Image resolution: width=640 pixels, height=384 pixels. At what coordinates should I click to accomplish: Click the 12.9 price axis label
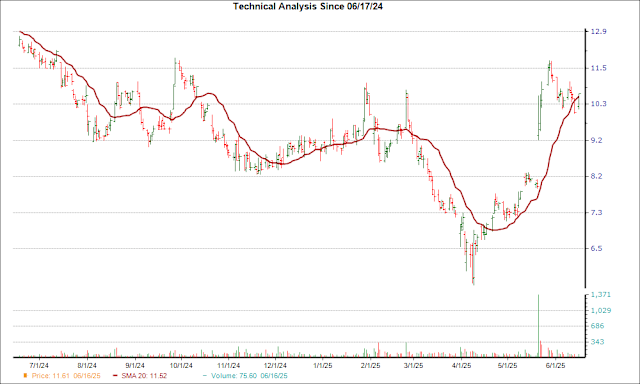tap(600, 31)
